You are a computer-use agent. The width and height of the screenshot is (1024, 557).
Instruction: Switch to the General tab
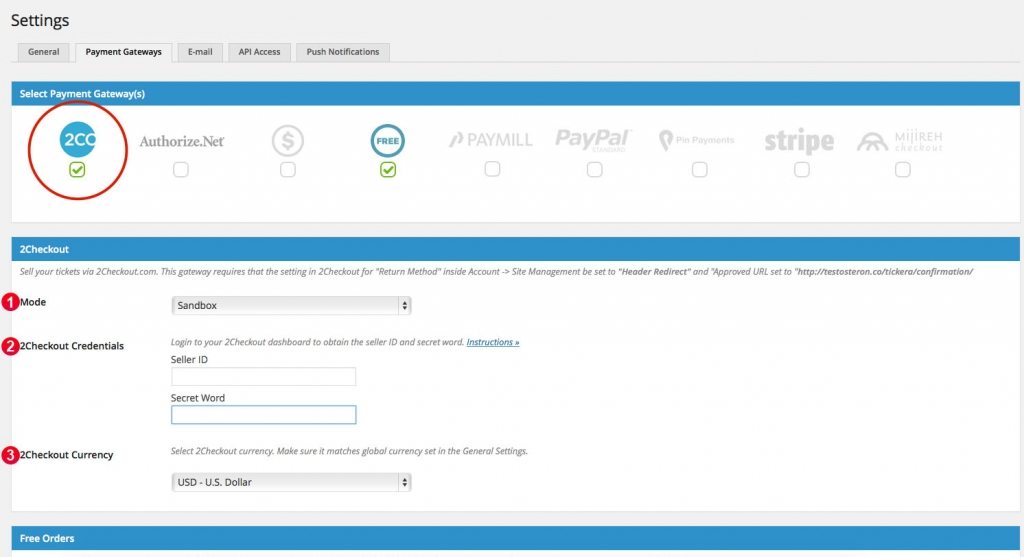point(44,52)
